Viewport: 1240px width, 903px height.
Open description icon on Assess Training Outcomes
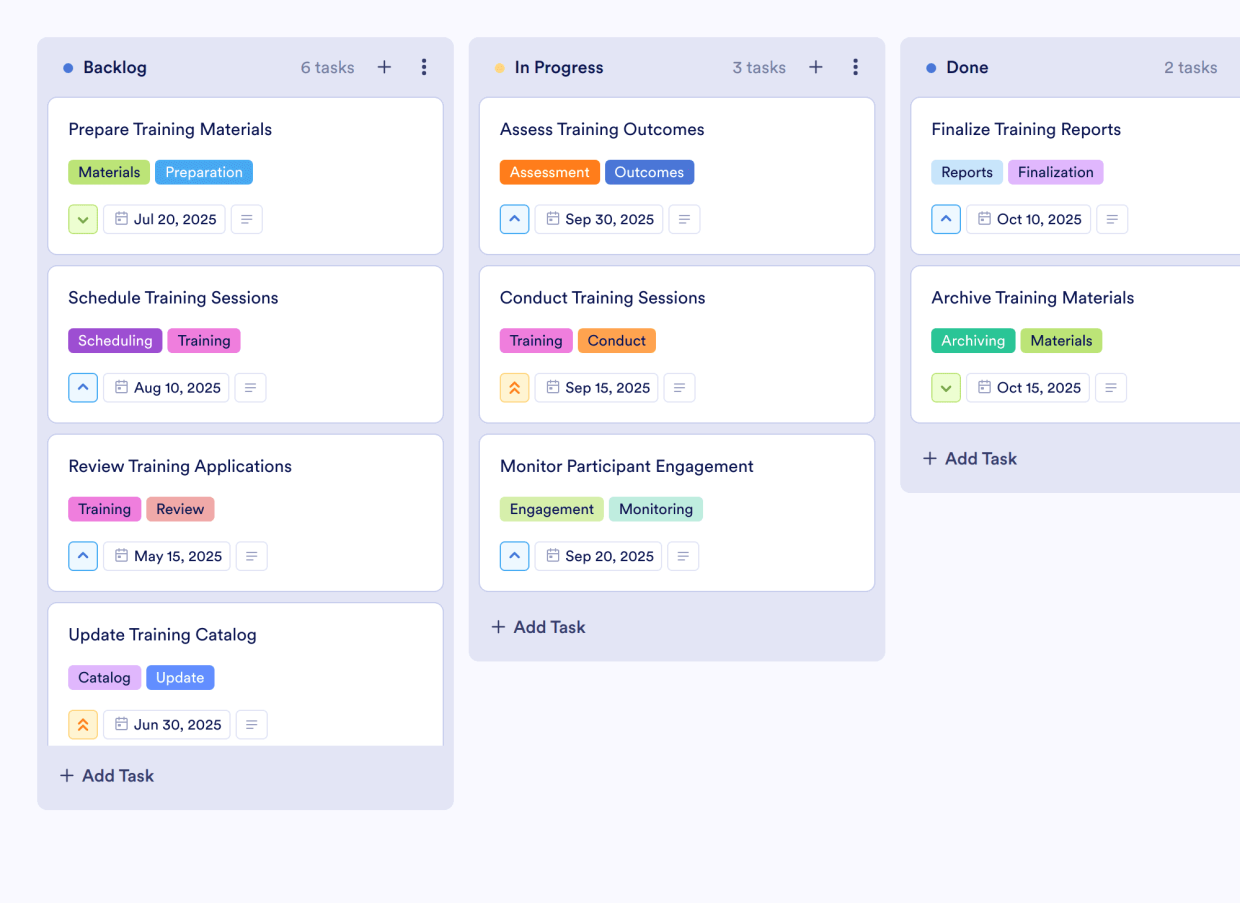pyautogui.click(x=684, y=219)
